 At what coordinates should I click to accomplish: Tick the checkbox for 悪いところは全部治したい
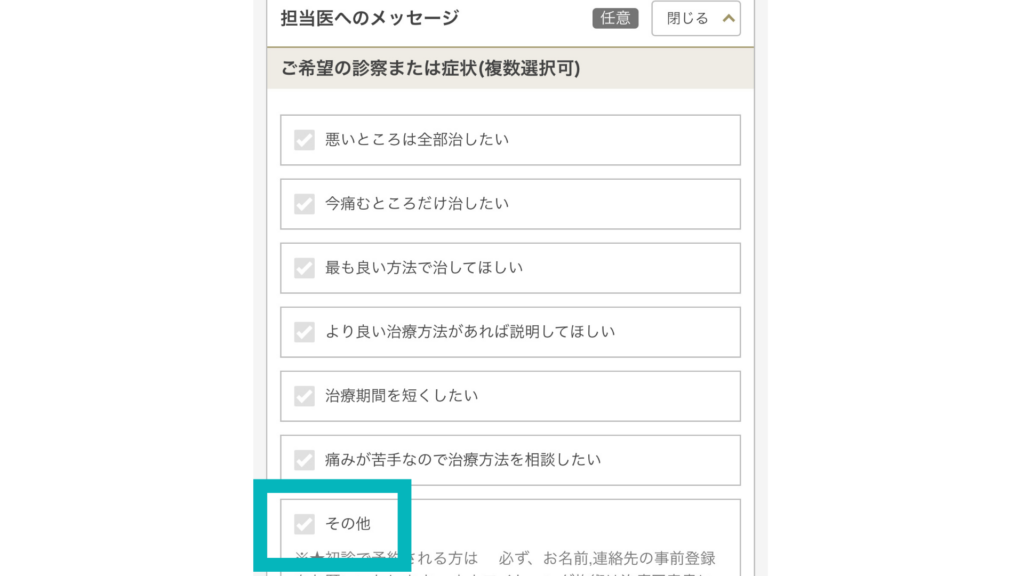pos(304,140)
